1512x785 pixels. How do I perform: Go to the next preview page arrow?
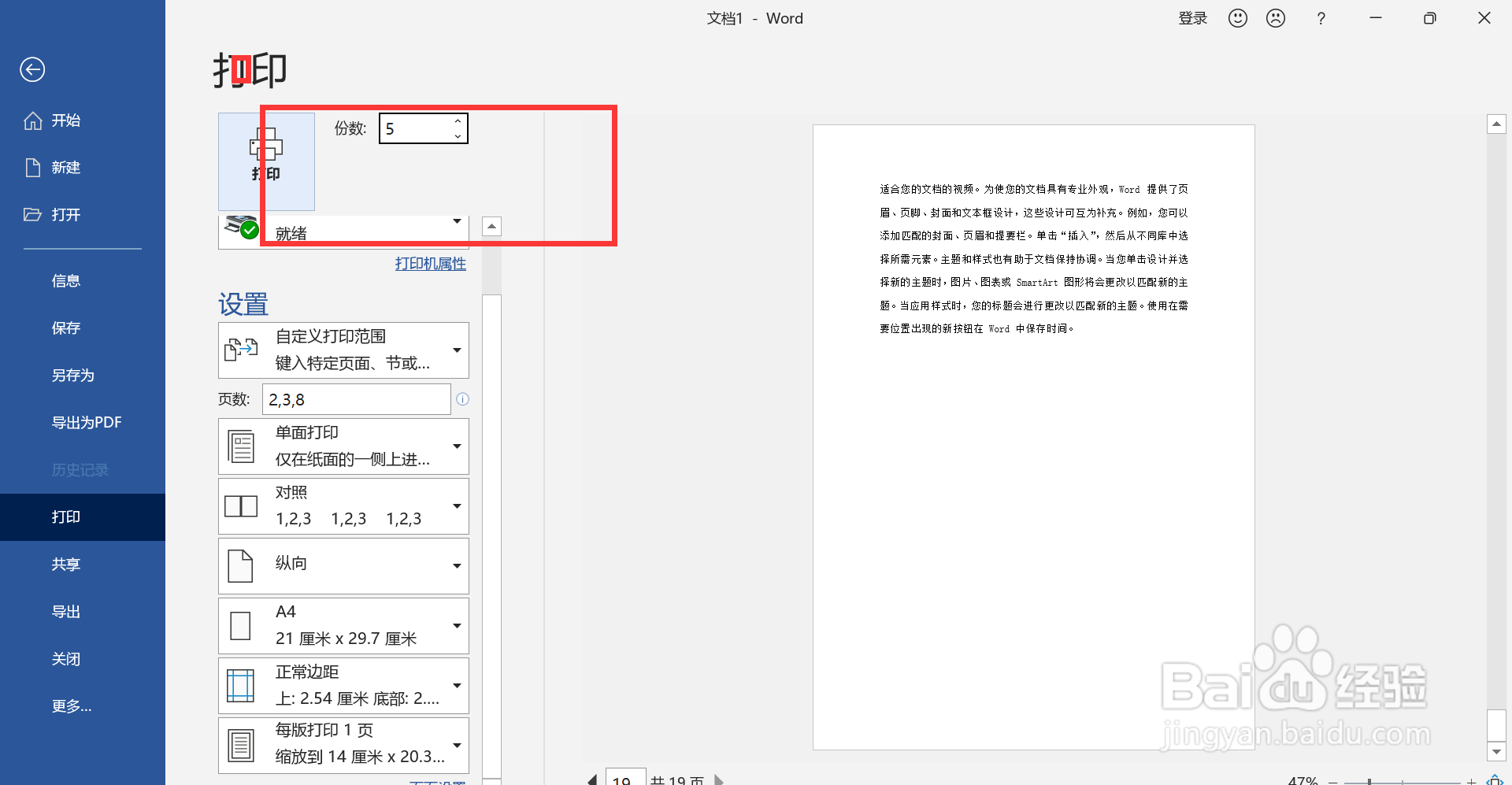coord(718,779)
